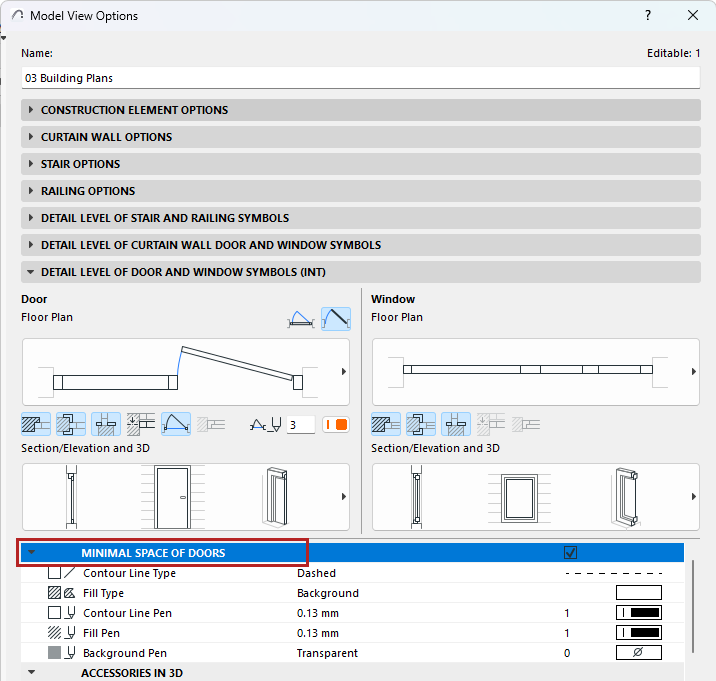
Task: Click the window floor plan preview image
Action: click(536, 372)
